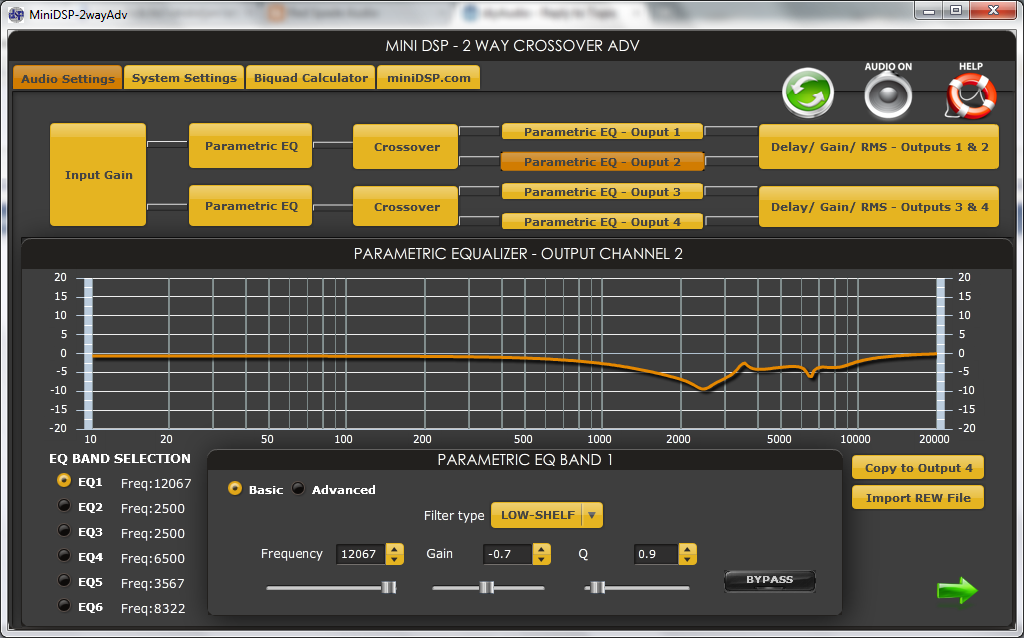Decrease Frequency with the down stepper arrow
The image size is (1024, 638).
pyautogui.click(x=394, y=560)
